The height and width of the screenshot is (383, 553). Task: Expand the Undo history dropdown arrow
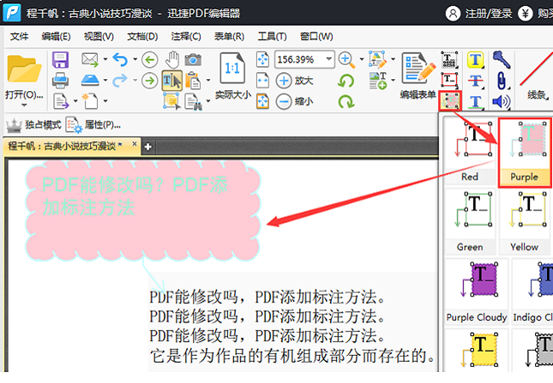click(x=135, y=59)
